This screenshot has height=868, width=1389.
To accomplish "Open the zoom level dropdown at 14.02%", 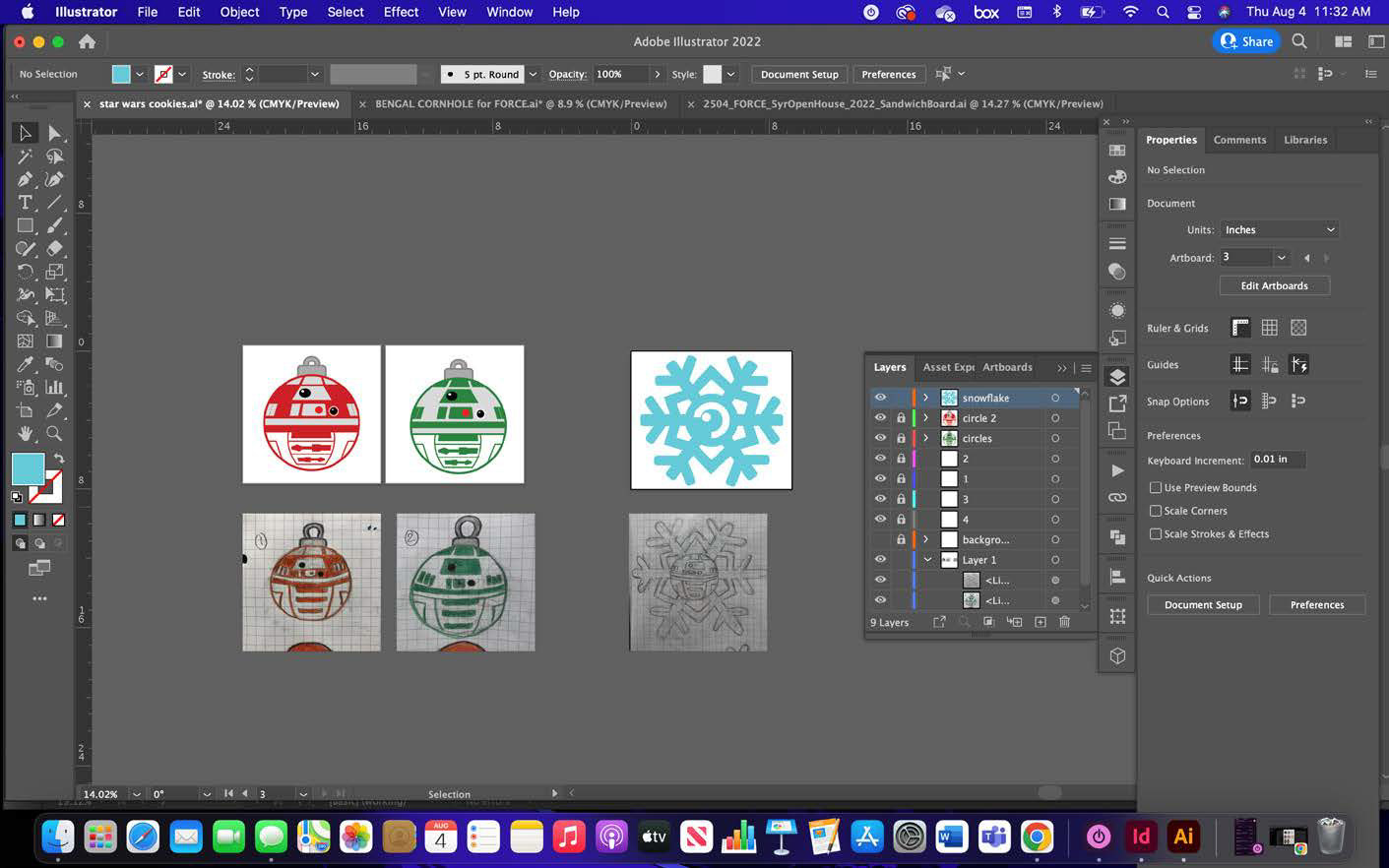I will (136, 794).
